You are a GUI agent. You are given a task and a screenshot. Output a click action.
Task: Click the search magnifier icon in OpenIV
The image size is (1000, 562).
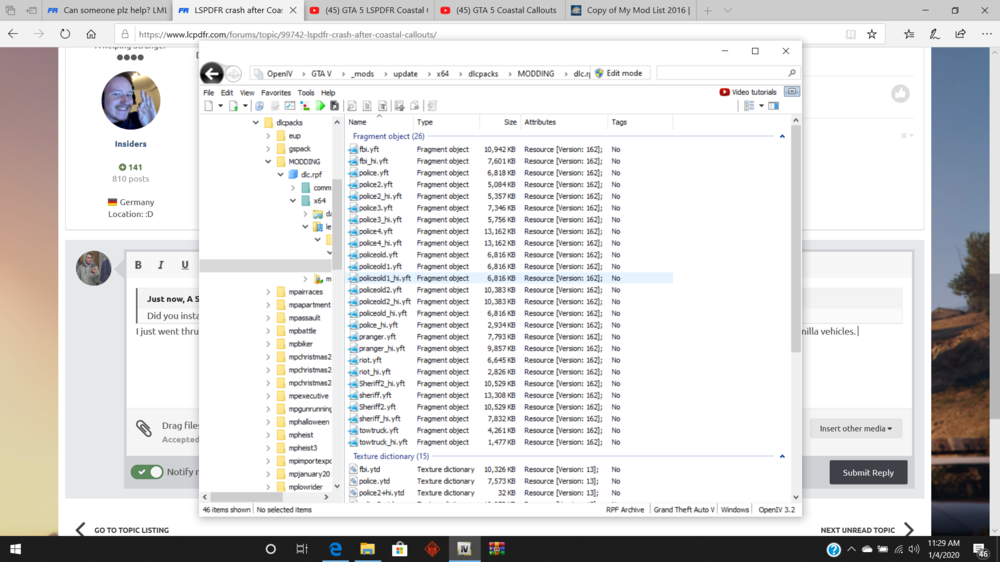coord(791,73)
